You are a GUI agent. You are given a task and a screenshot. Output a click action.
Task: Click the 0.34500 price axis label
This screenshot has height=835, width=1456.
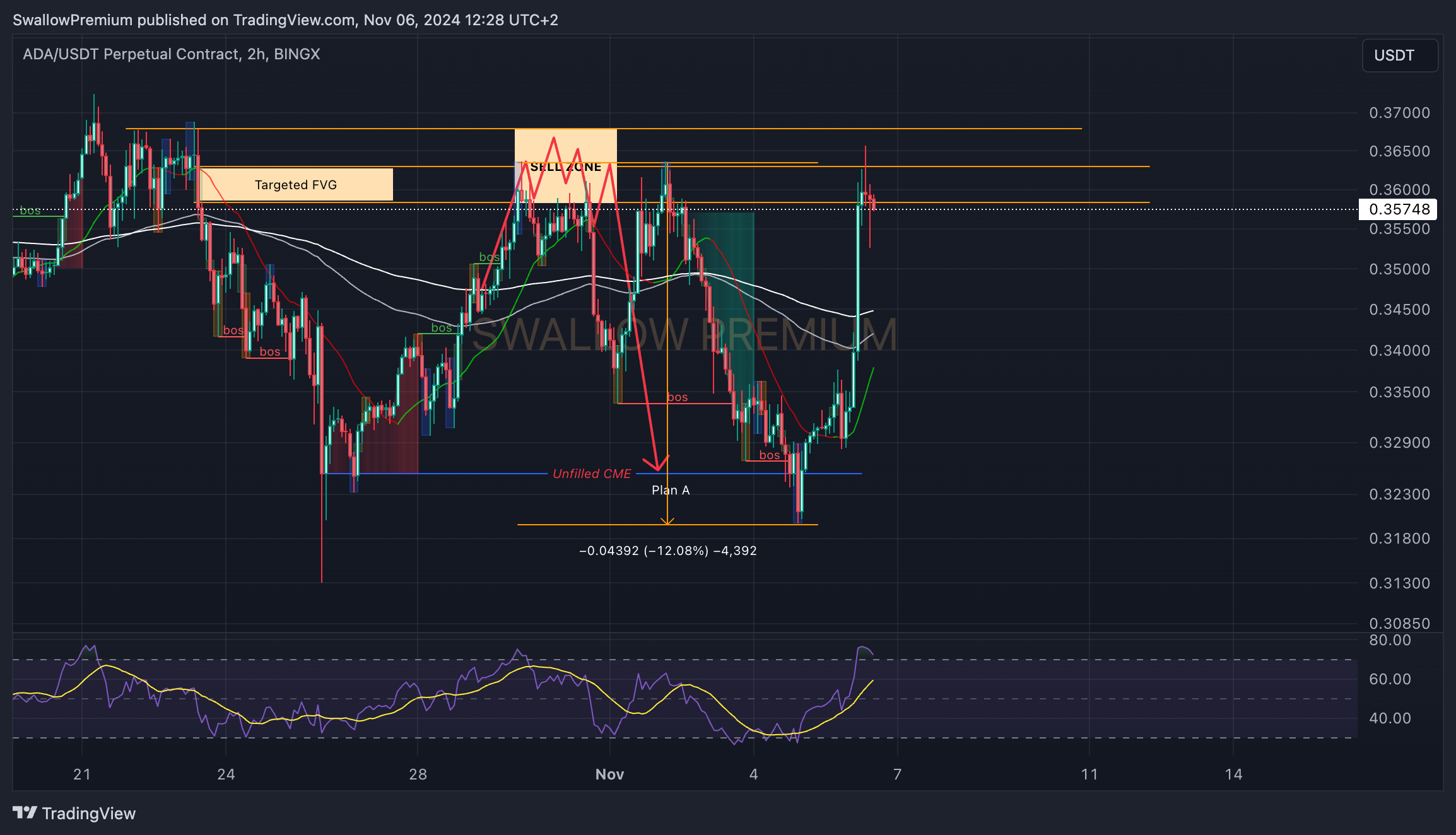tap(1399, 310)
